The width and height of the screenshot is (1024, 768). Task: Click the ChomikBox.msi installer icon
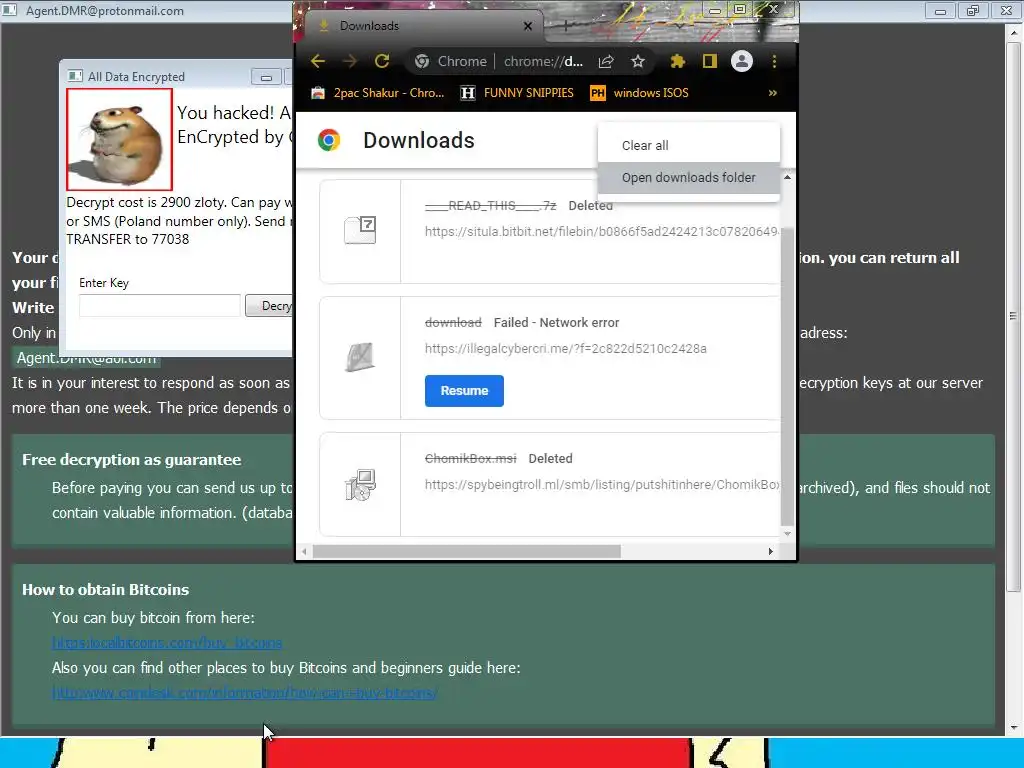360,485
